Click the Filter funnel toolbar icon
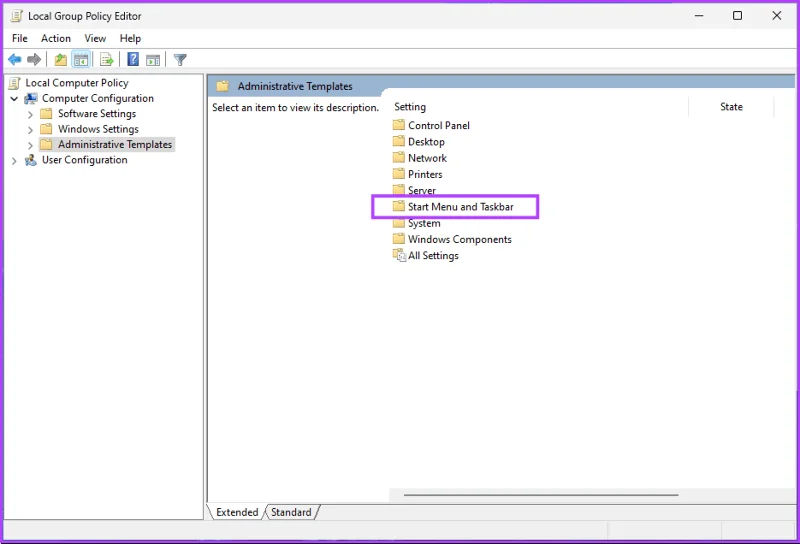 [180, 60]
